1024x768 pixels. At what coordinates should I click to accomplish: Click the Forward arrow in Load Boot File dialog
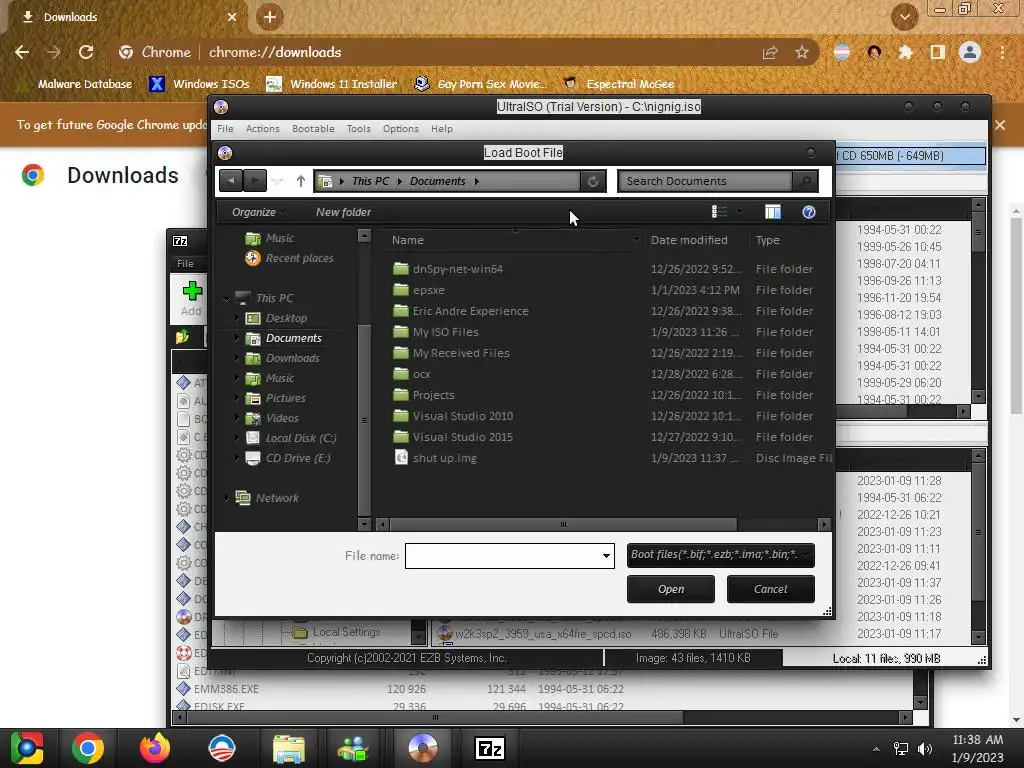tap(255, 181)
